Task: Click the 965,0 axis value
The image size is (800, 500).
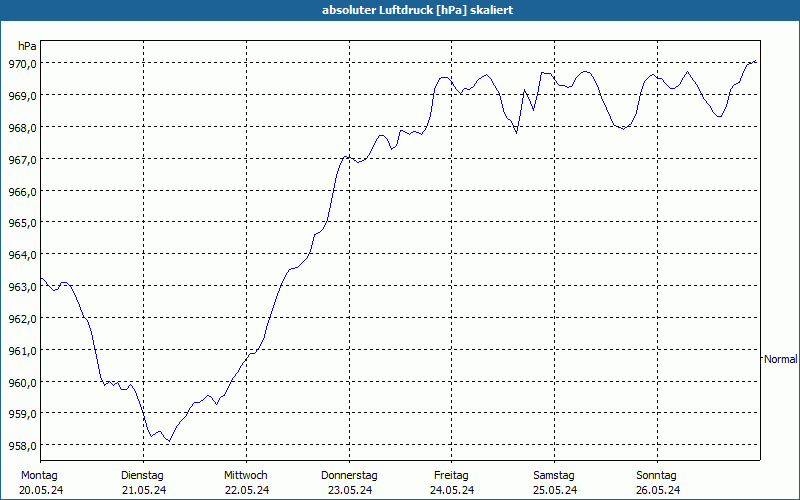Action: 23,223
